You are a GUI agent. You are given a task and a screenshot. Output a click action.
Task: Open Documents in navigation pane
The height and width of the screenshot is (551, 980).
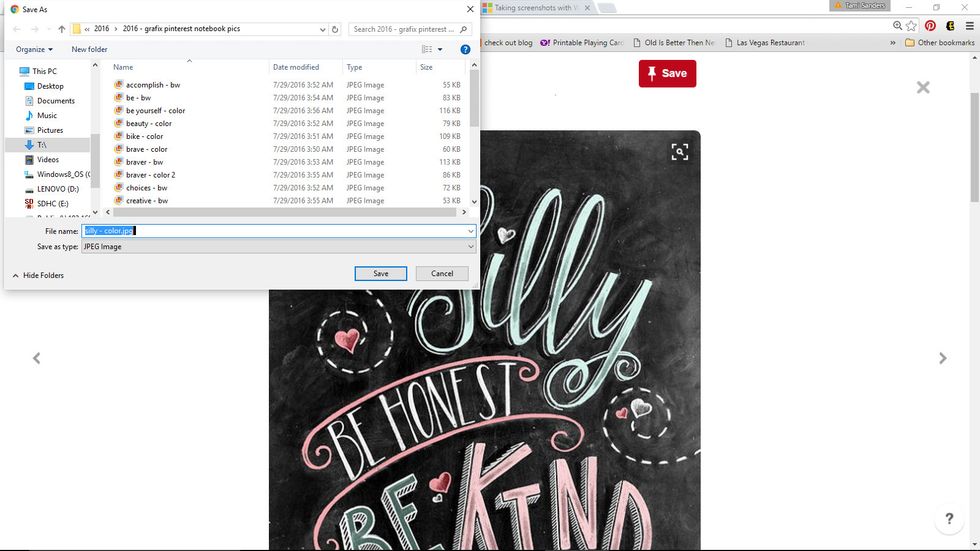click(x=56, y=101)
